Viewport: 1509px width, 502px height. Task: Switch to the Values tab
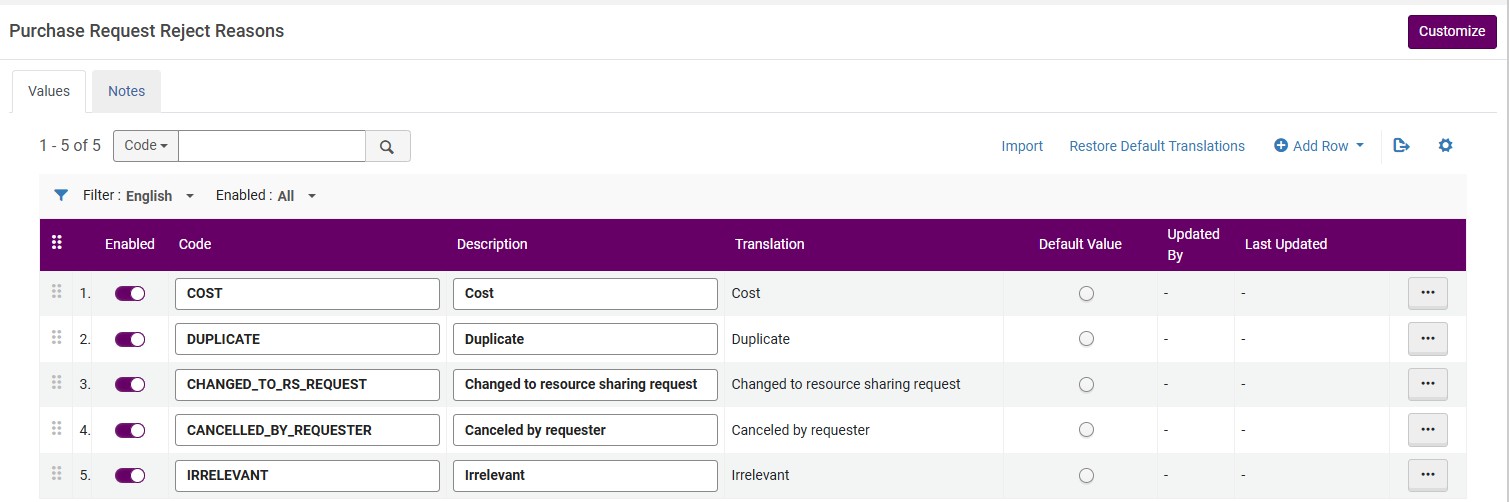(49, 91)
